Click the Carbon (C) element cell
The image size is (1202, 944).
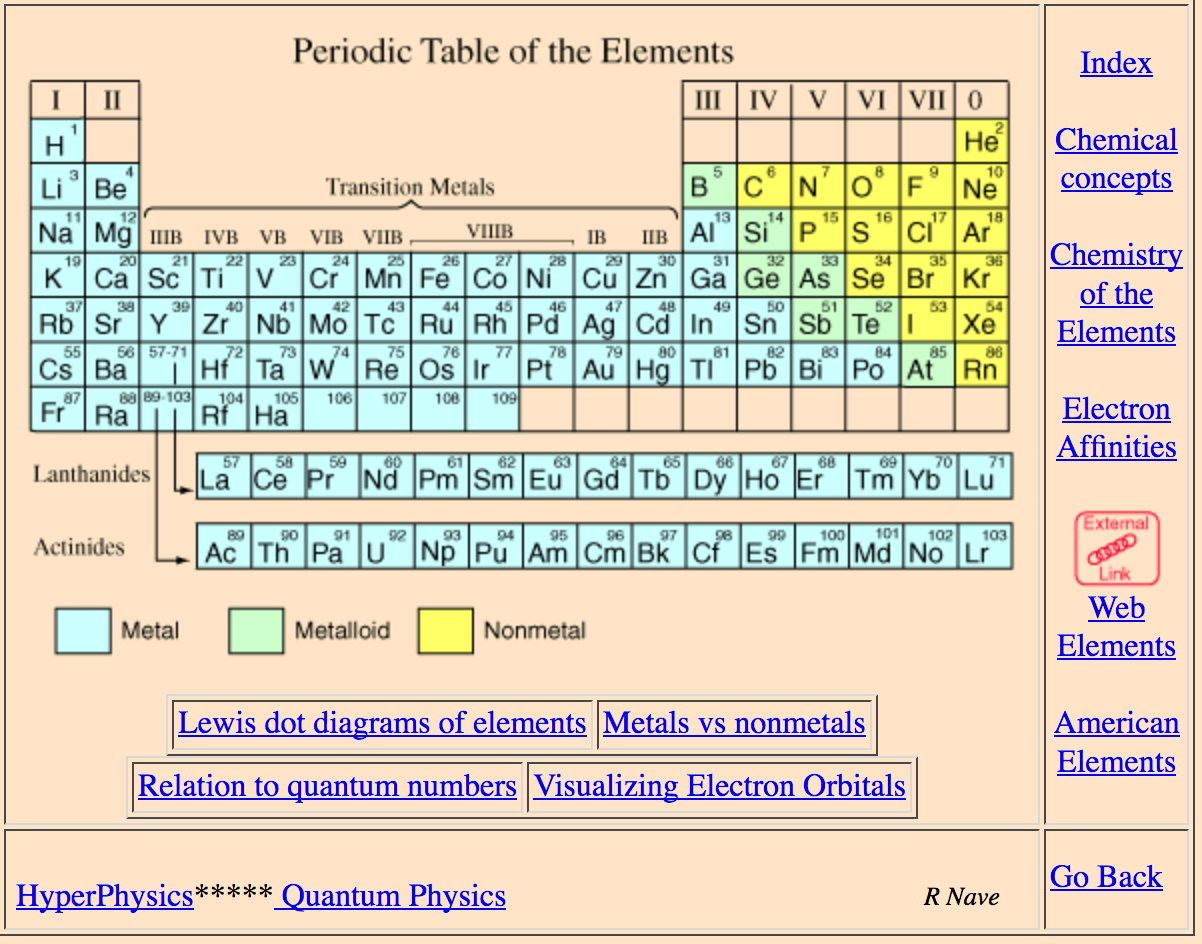pyautogui.click(x=765, y=186)
